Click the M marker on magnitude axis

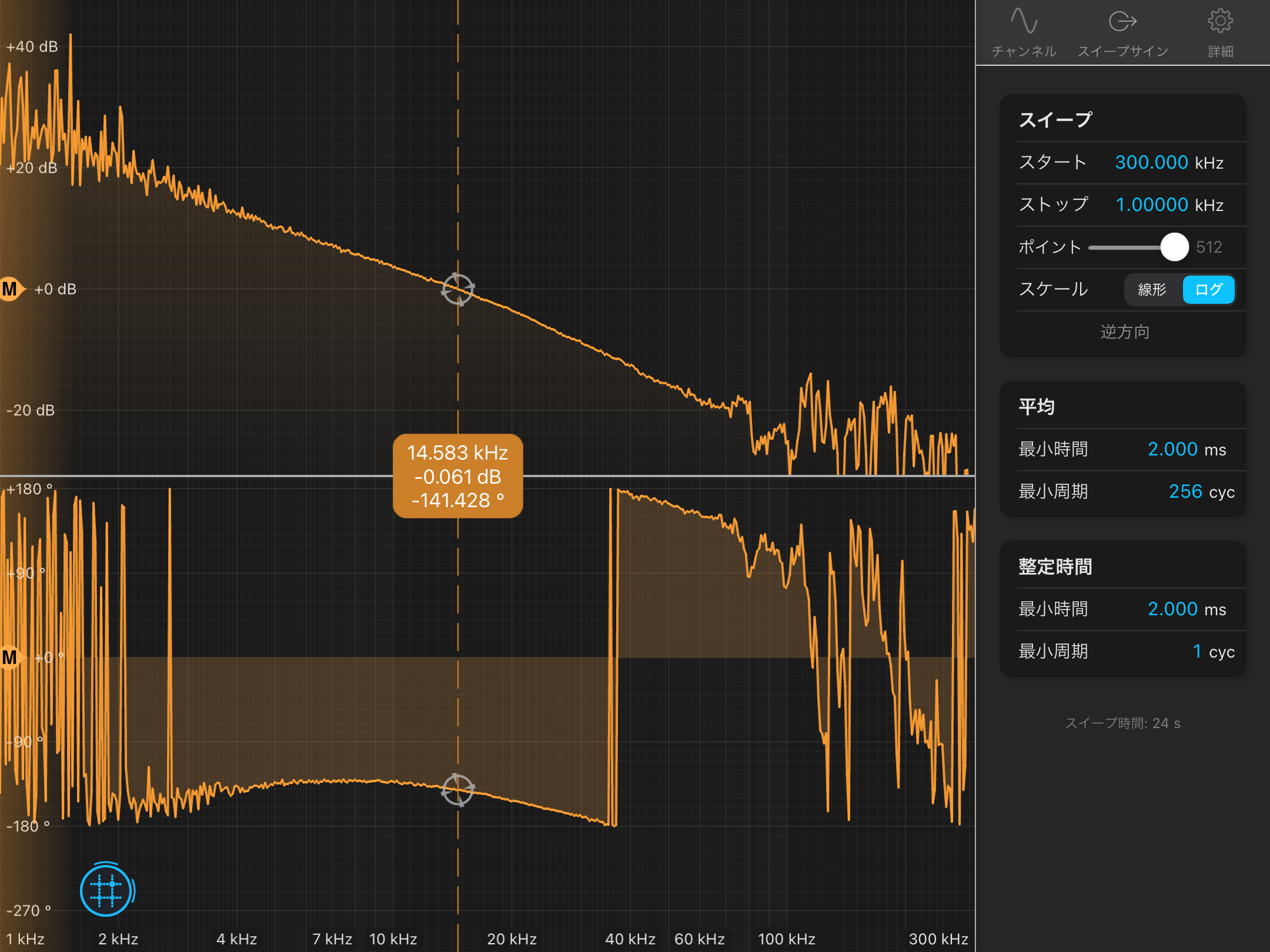pyautogui.click(x=11, y=289)
